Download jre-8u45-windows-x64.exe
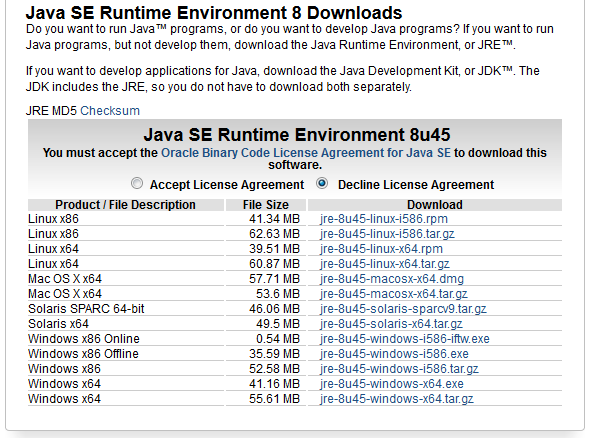590x438 pixels. pos(392,384)
